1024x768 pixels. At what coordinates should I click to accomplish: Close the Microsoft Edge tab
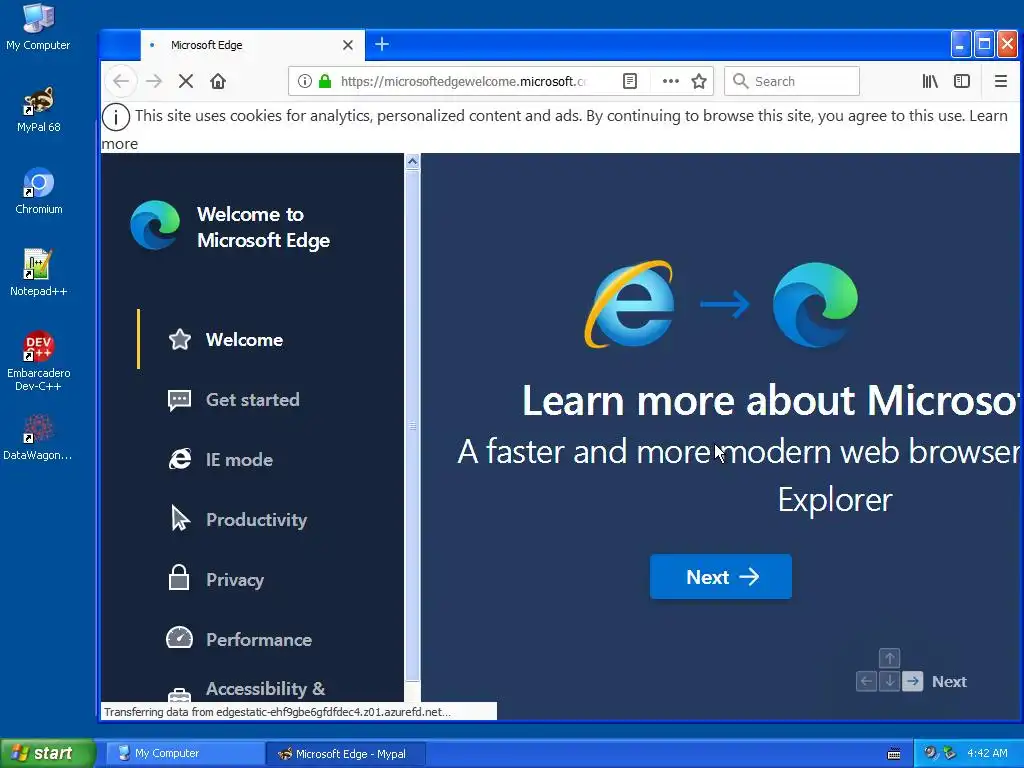point(348,45)
